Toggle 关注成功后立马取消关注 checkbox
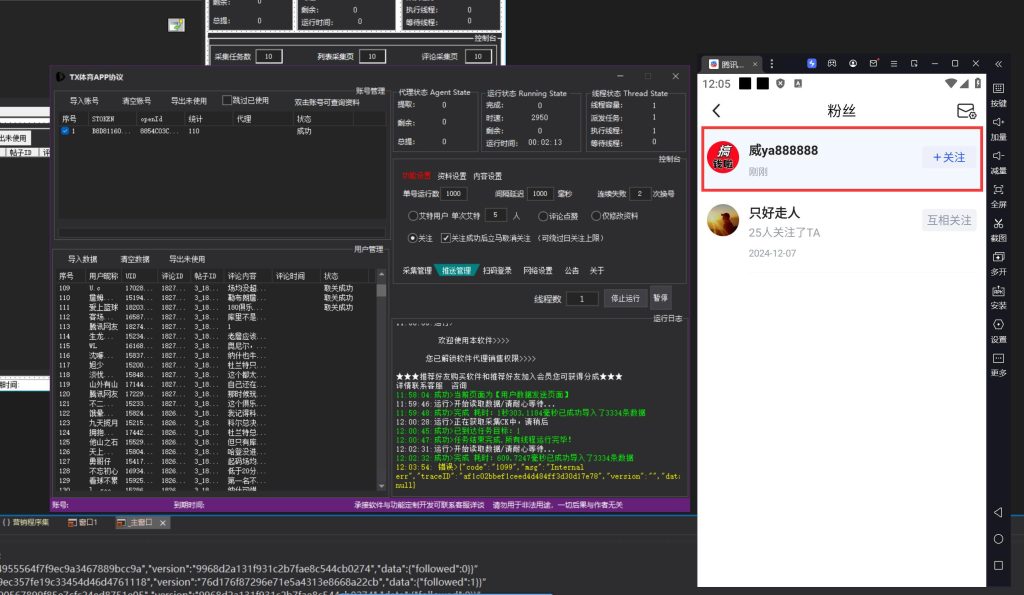This screenshot has height=595, width=1024. (446, 238)
